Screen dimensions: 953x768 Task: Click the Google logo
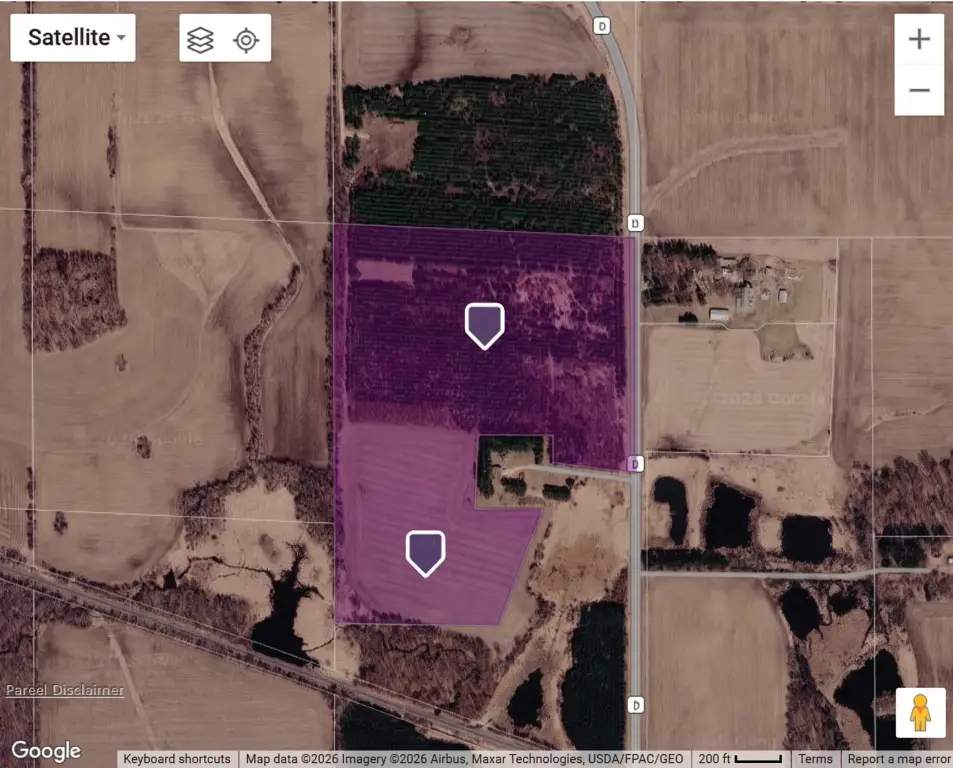[46, 751]
